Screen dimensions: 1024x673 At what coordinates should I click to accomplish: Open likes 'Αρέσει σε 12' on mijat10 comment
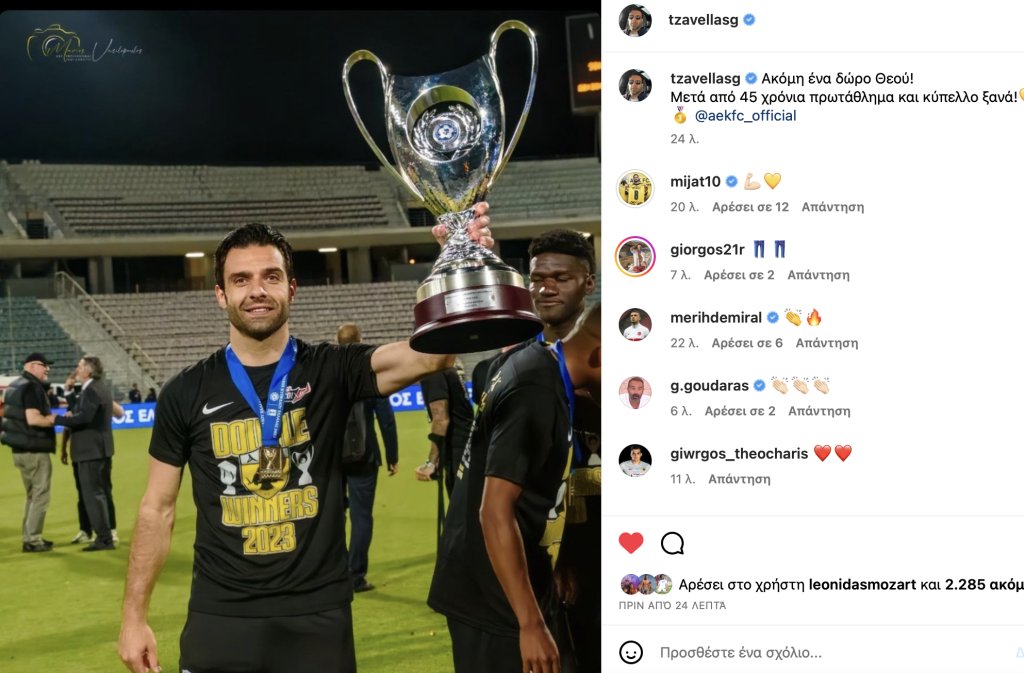tap(750, 207)
